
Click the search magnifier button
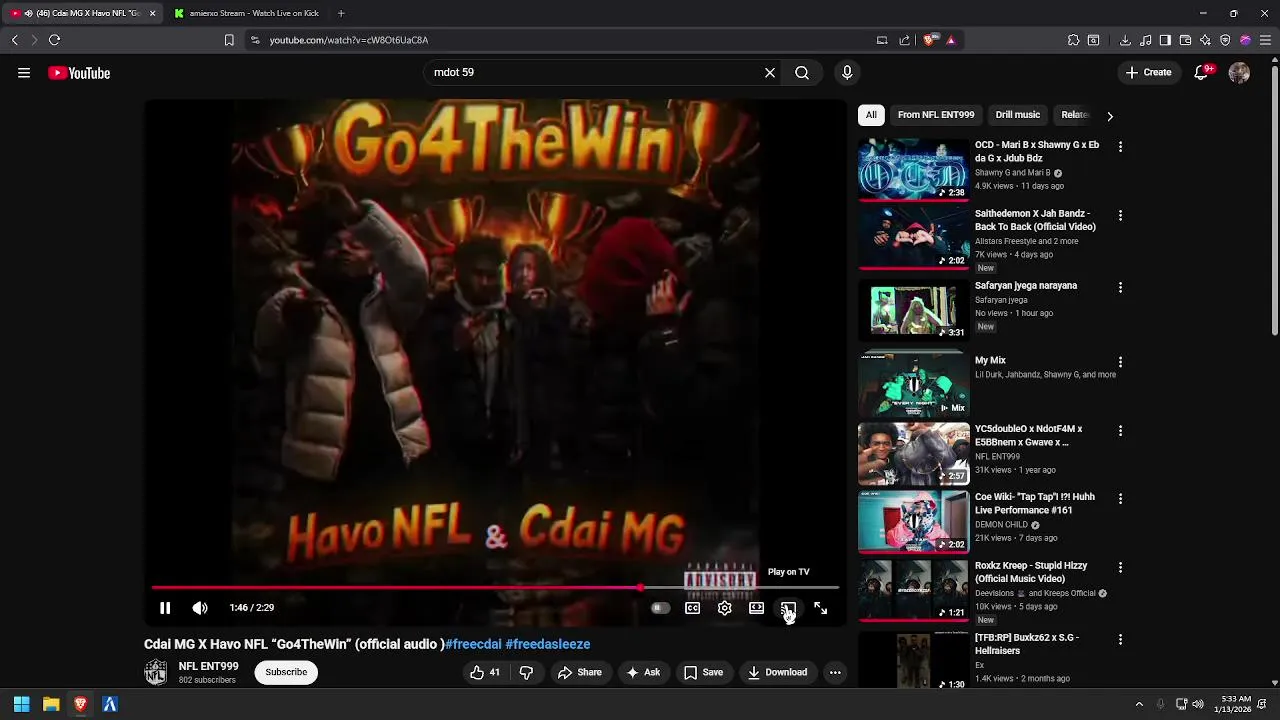802,73
